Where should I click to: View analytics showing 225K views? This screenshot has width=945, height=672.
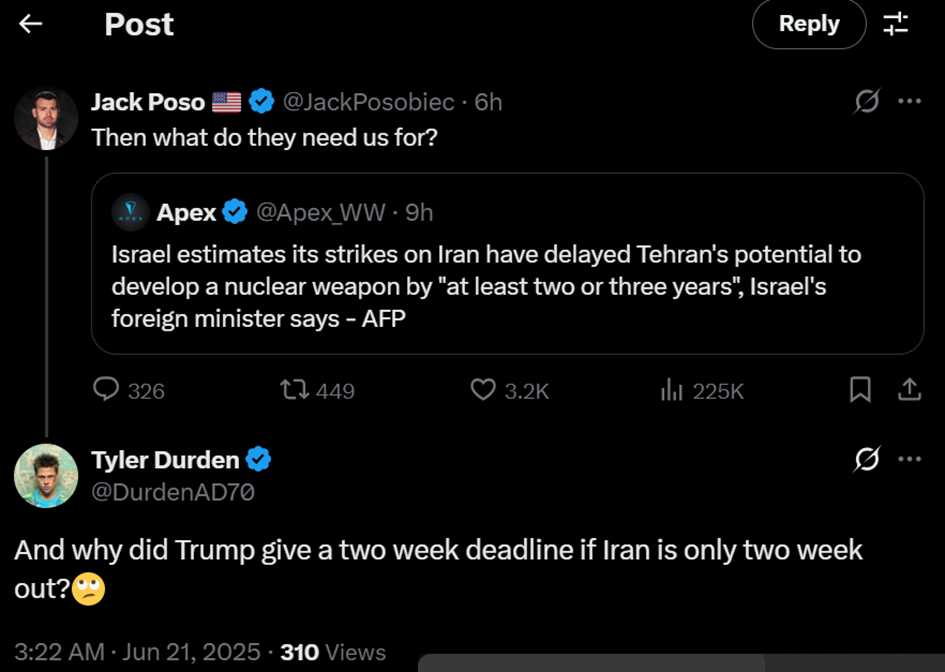[702, 391]
